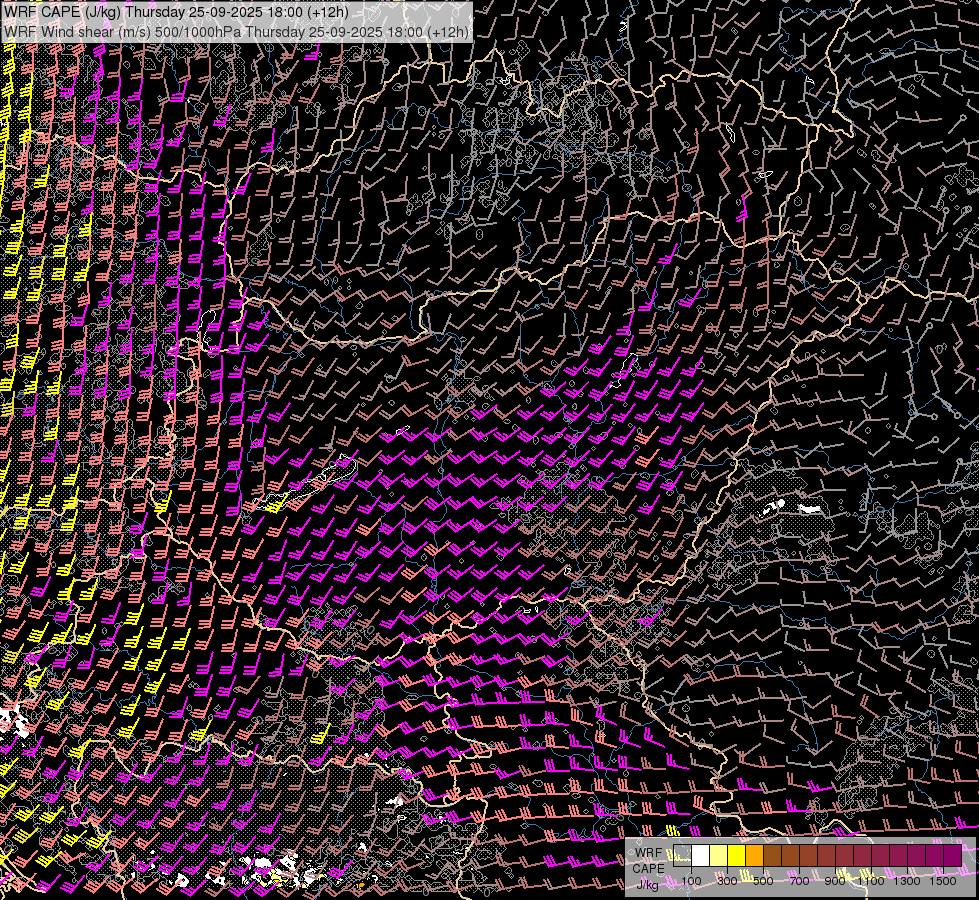Screen dimensions: 979x900
Task: Click the 1500 label on CAPE scale
Action: [943, 880]
